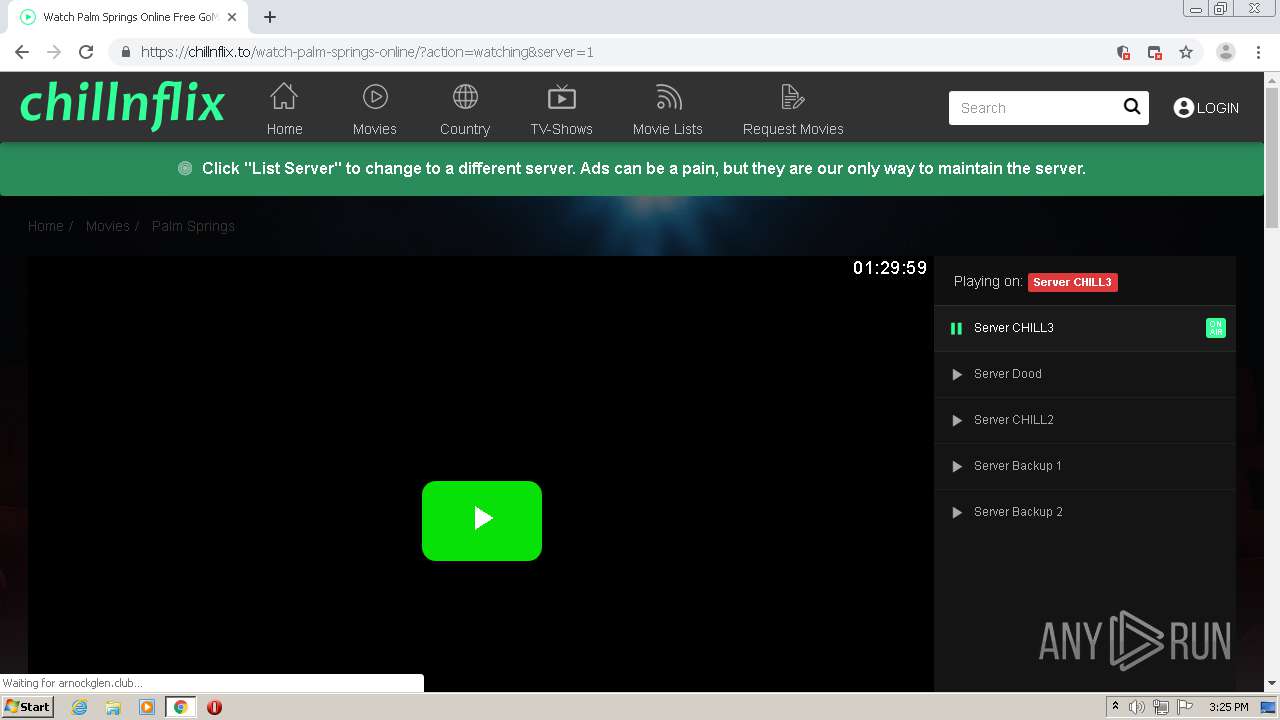This screenshot has width=1280, height=720.
Task: Click the ON AIR badge for Server CHILL3
Action: click(1216, 328)
